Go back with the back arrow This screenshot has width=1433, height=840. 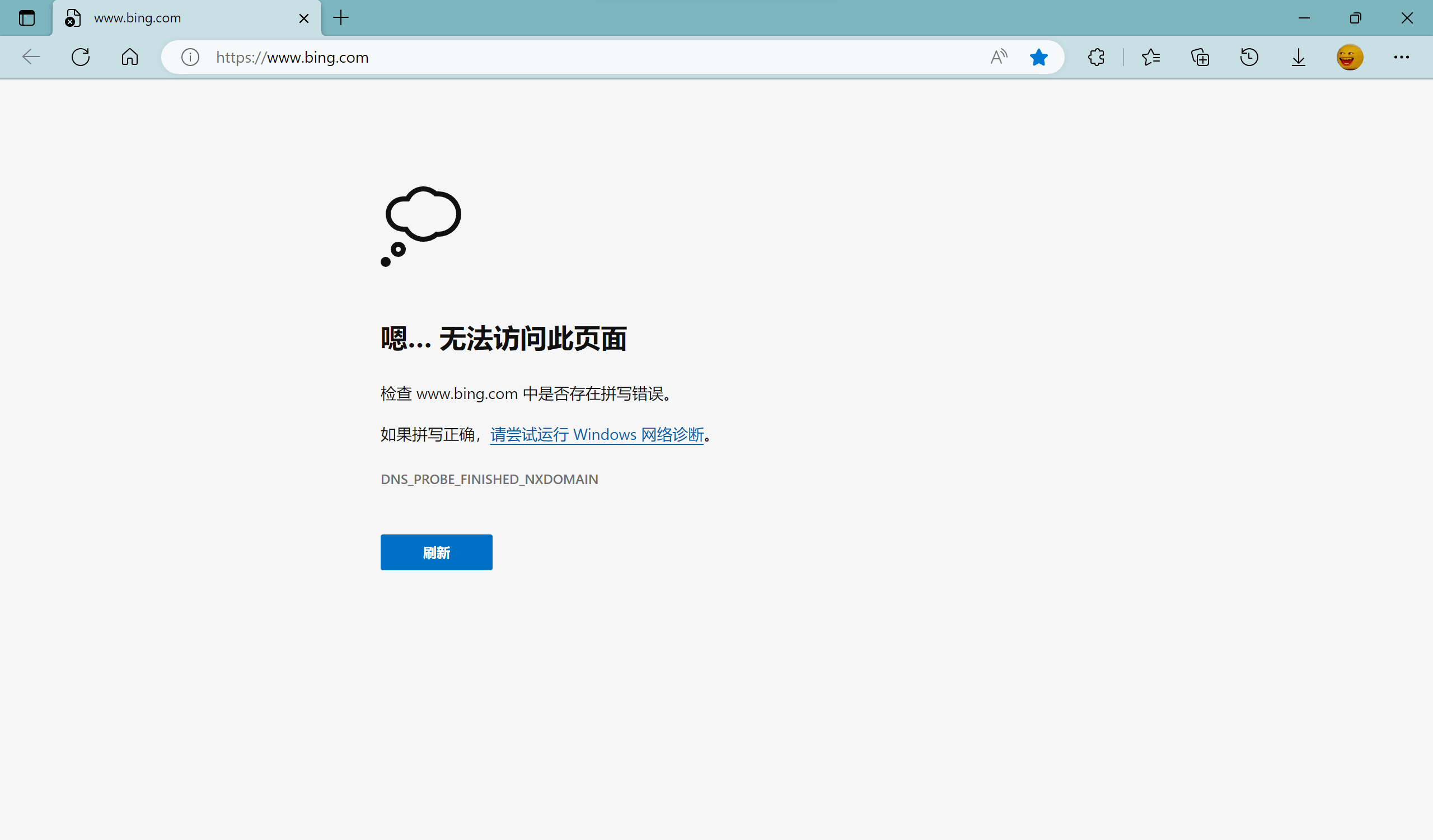[31, 57]
